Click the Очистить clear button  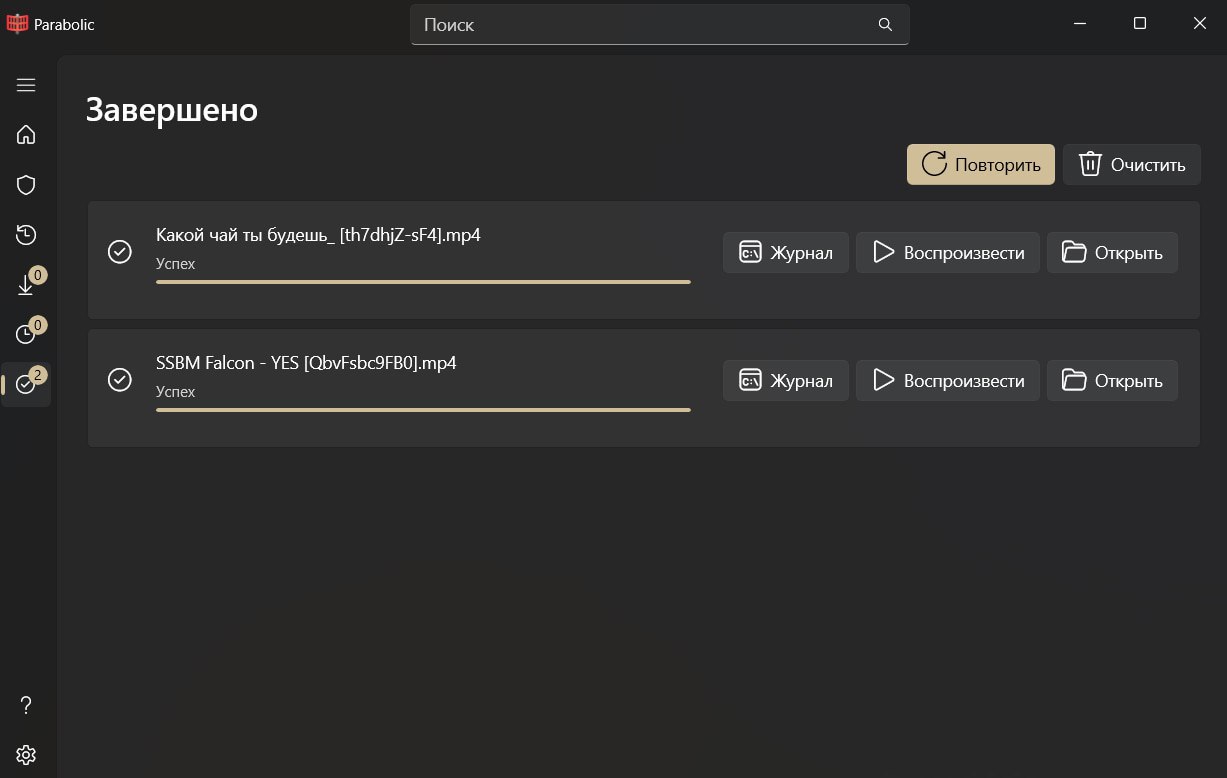[x=1131, y=165]
